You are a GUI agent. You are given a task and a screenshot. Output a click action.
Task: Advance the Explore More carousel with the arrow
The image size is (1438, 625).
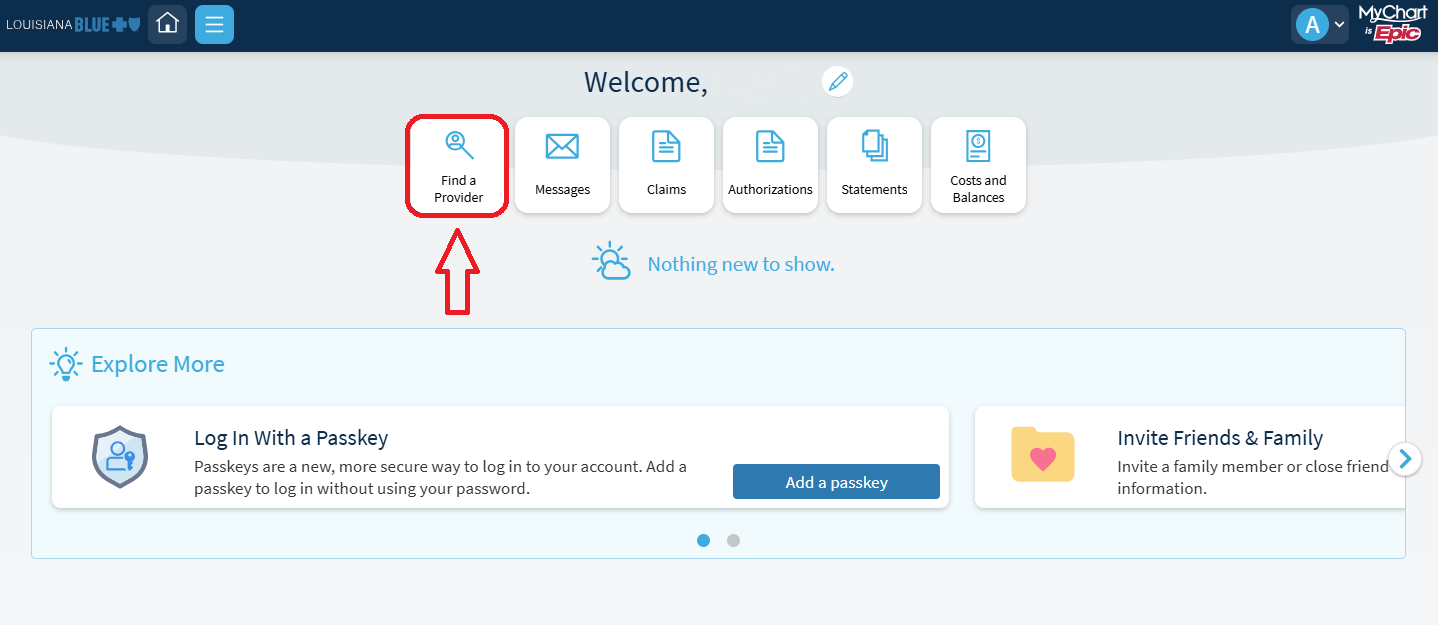[x=1405, y=459]
